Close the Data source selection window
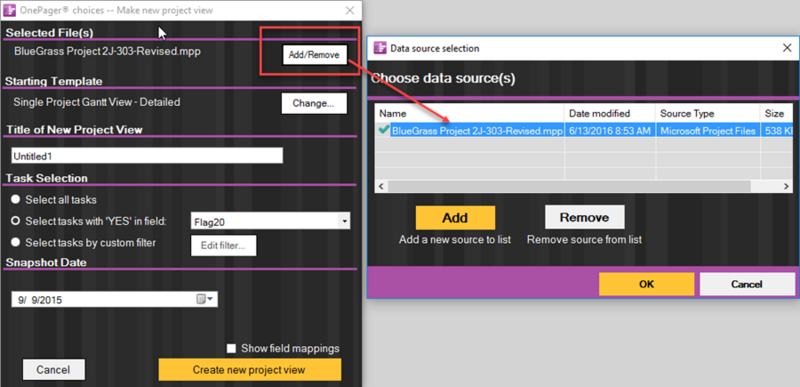This screenshot has width=800, height=387. (787, 48)
